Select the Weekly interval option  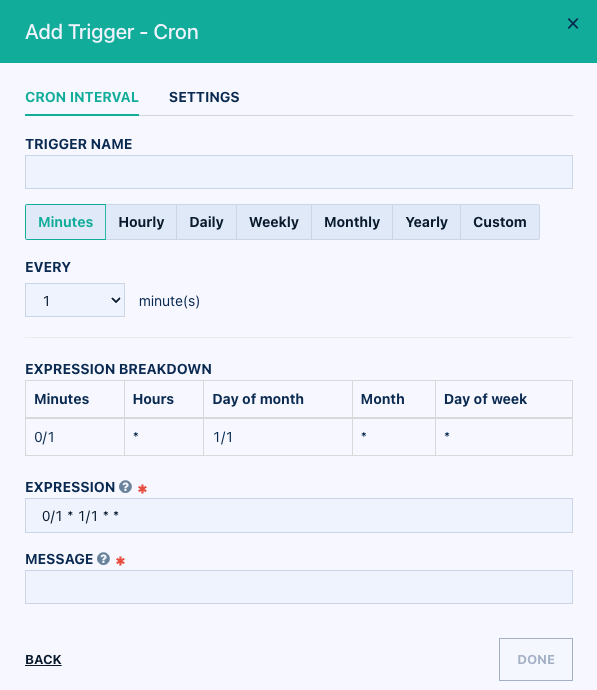click(x=274, y=222)
